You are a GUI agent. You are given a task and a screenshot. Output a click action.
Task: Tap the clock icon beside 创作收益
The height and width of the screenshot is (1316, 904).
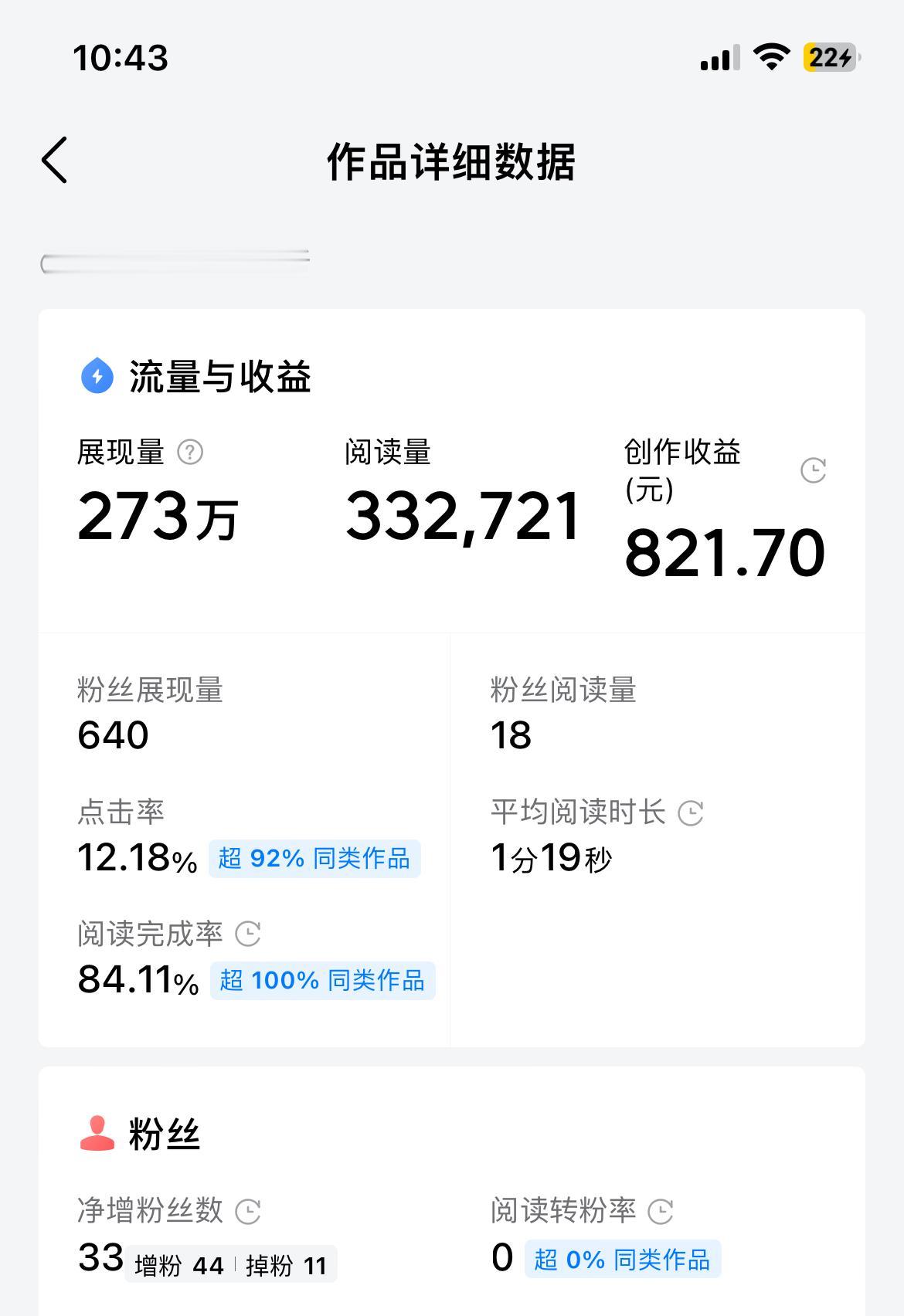click(x=813, y=470)
